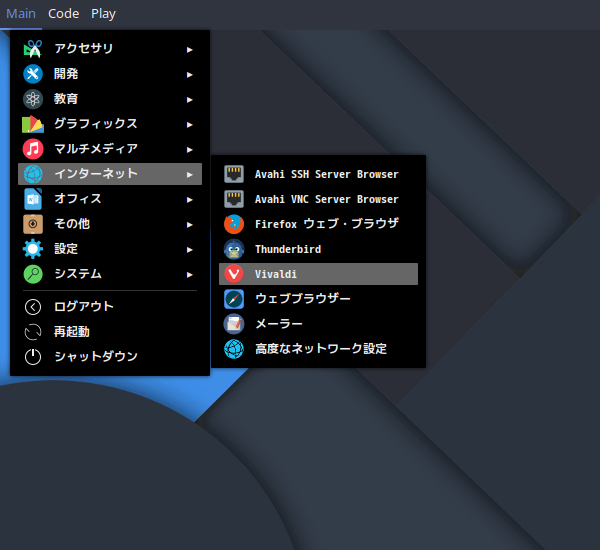This screenshot has width=600, height=550.
Task: Open the 開発 menu entry
Action: [x=110, y=74]
